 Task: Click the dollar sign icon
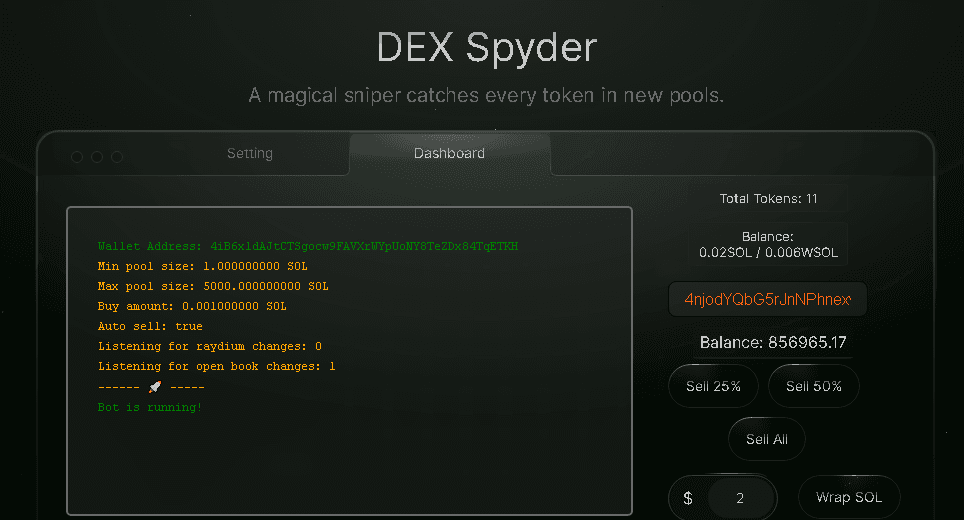(688, 498)
